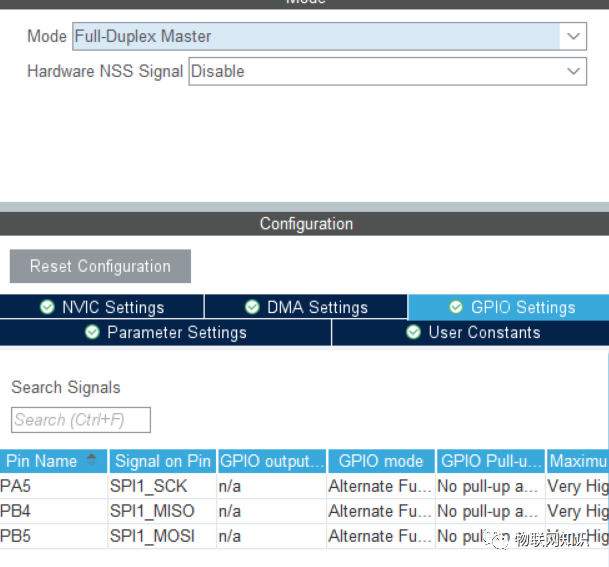Click the n/a output cell in PA5 row
The image size is (609, 567).
click(271, 486)
